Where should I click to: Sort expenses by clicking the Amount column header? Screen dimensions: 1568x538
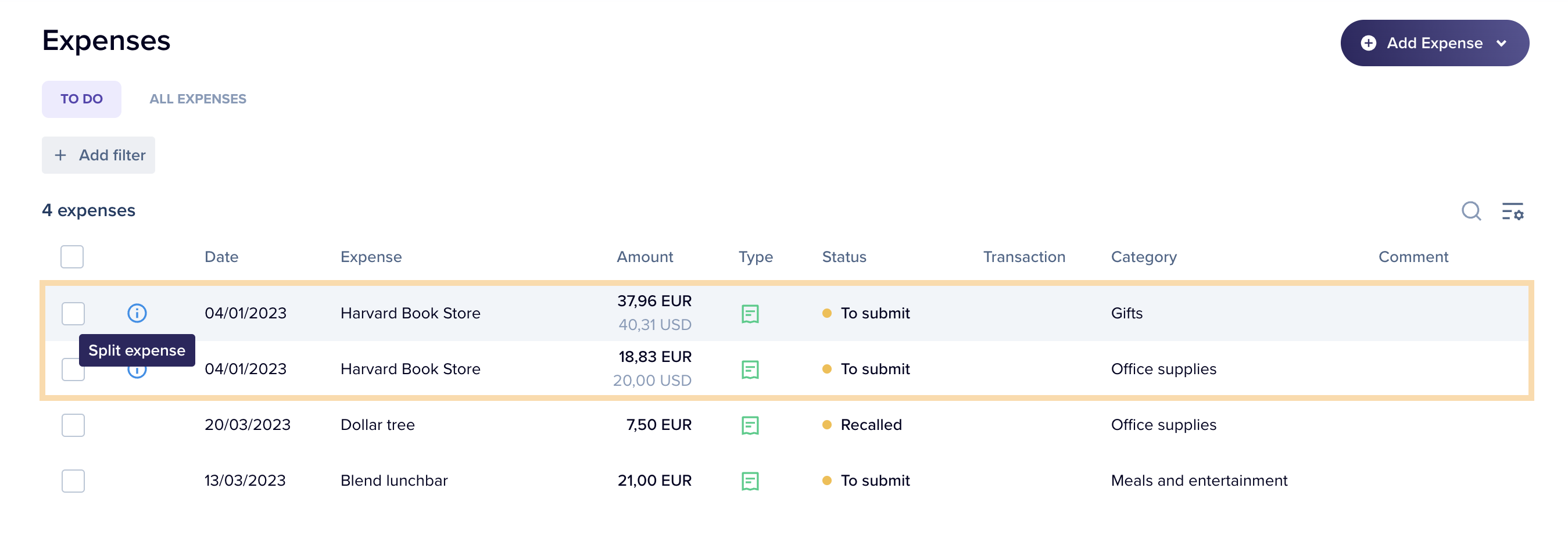click(645, 257)
